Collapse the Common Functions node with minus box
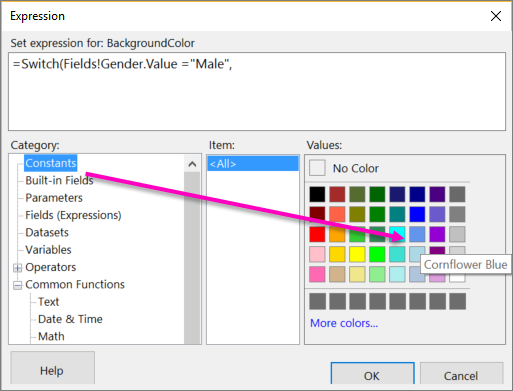The height and width of the screenshot is (391, 513). (17, 285)
